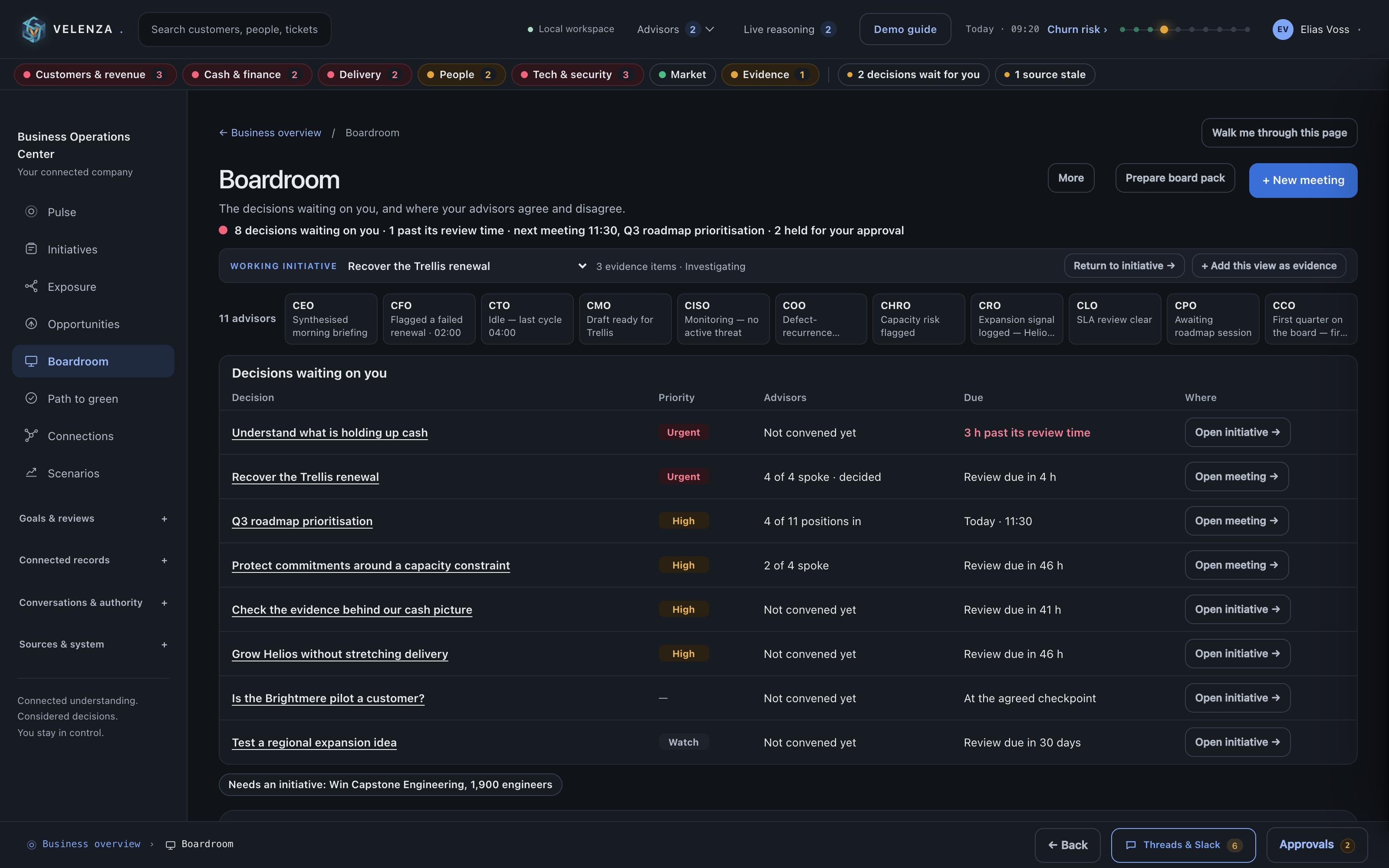Click the highlighted orange Churn risk timeline dot
The height and width of the screenshot is (868, 1389).
coord(1164,29)
